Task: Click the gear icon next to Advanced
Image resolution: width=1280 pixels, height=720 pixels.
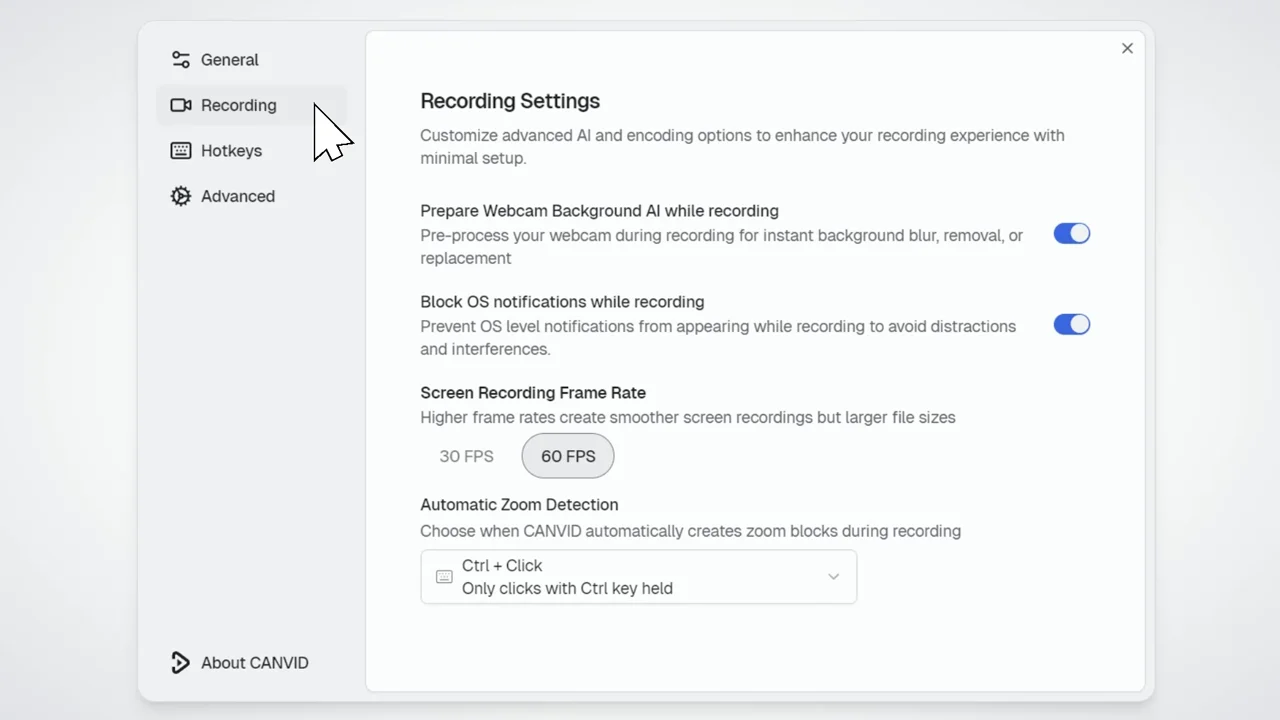Action: coord(180,196)
